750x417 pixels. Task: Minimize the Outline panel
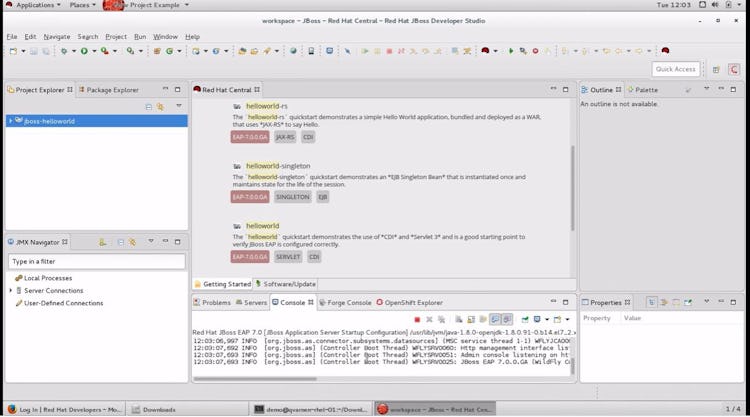(721, 89)
